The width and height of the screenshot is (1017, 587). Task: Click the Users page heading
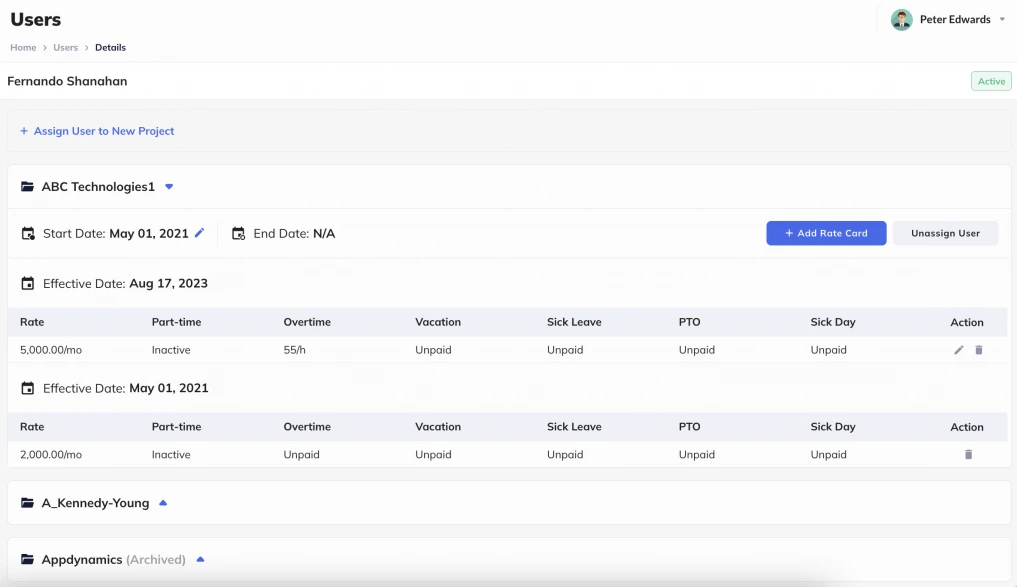36,19
